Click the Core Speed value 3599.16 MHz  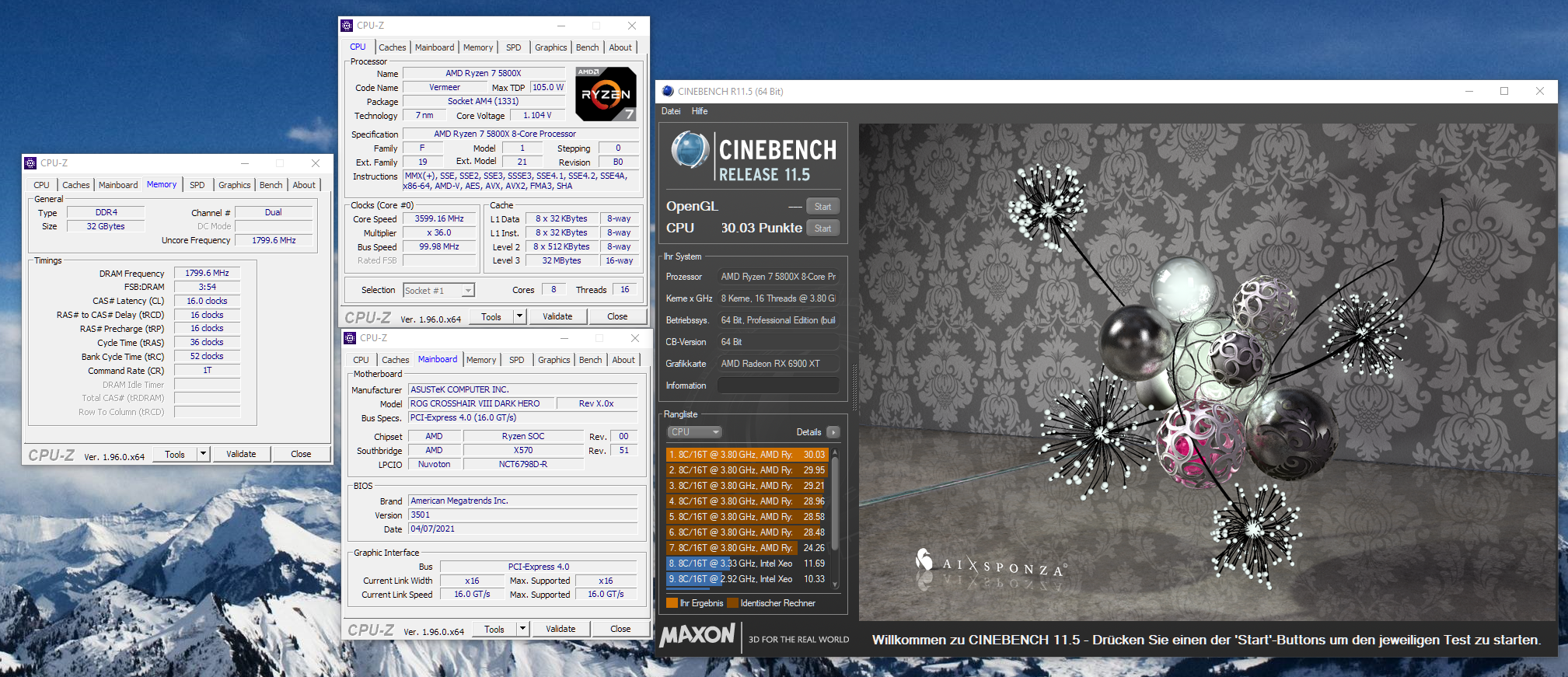point(439,219)
